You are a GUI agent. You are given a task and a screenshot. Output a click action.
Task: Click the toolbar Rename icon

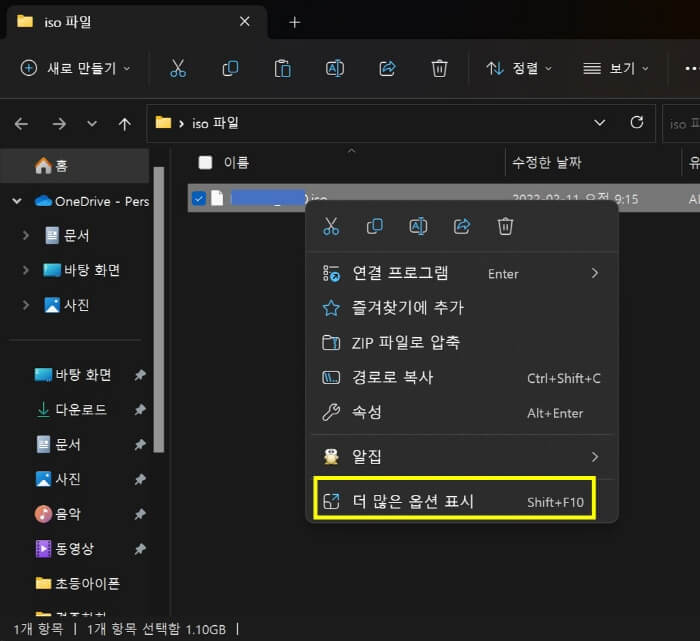pyautogui.click(x=335, y=68)
